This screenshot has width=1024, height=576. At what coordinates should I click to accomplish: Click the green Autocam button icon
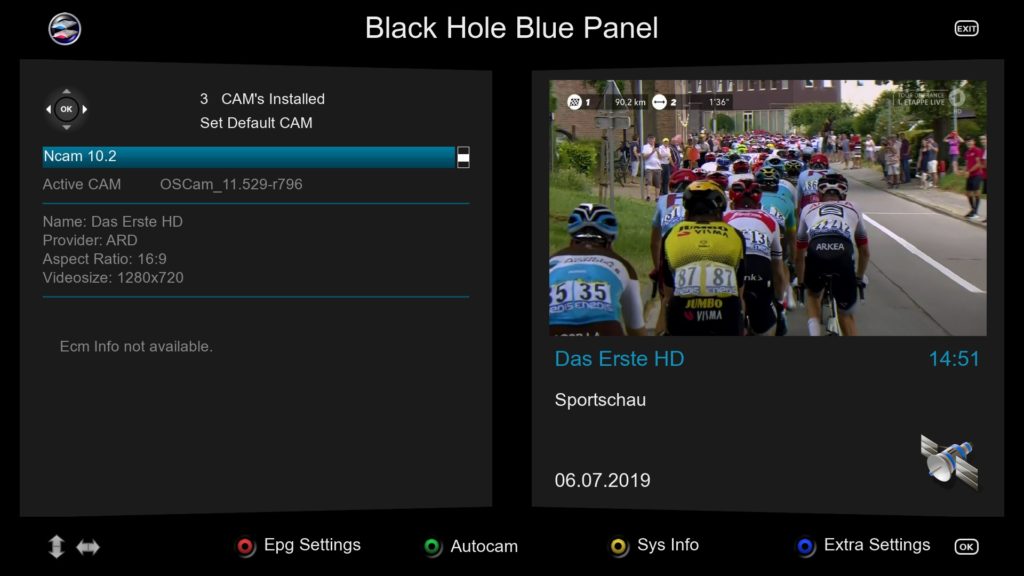432,547
